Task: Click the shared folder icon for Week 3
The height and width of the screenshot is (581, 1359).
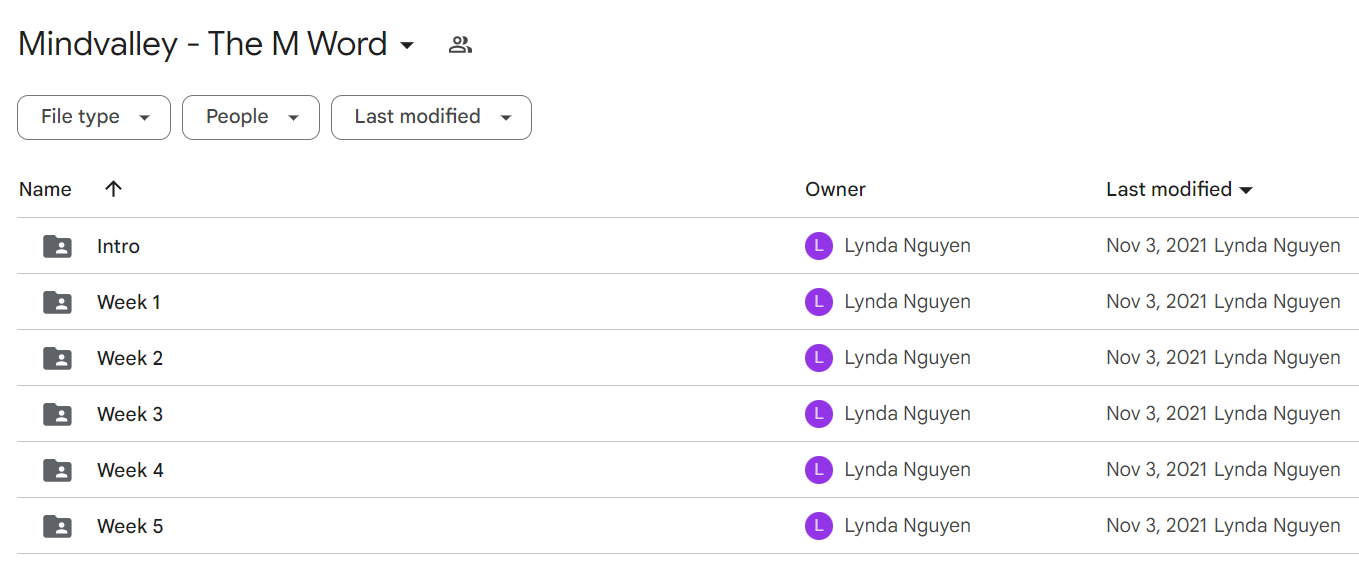Action: coord(58,414)
